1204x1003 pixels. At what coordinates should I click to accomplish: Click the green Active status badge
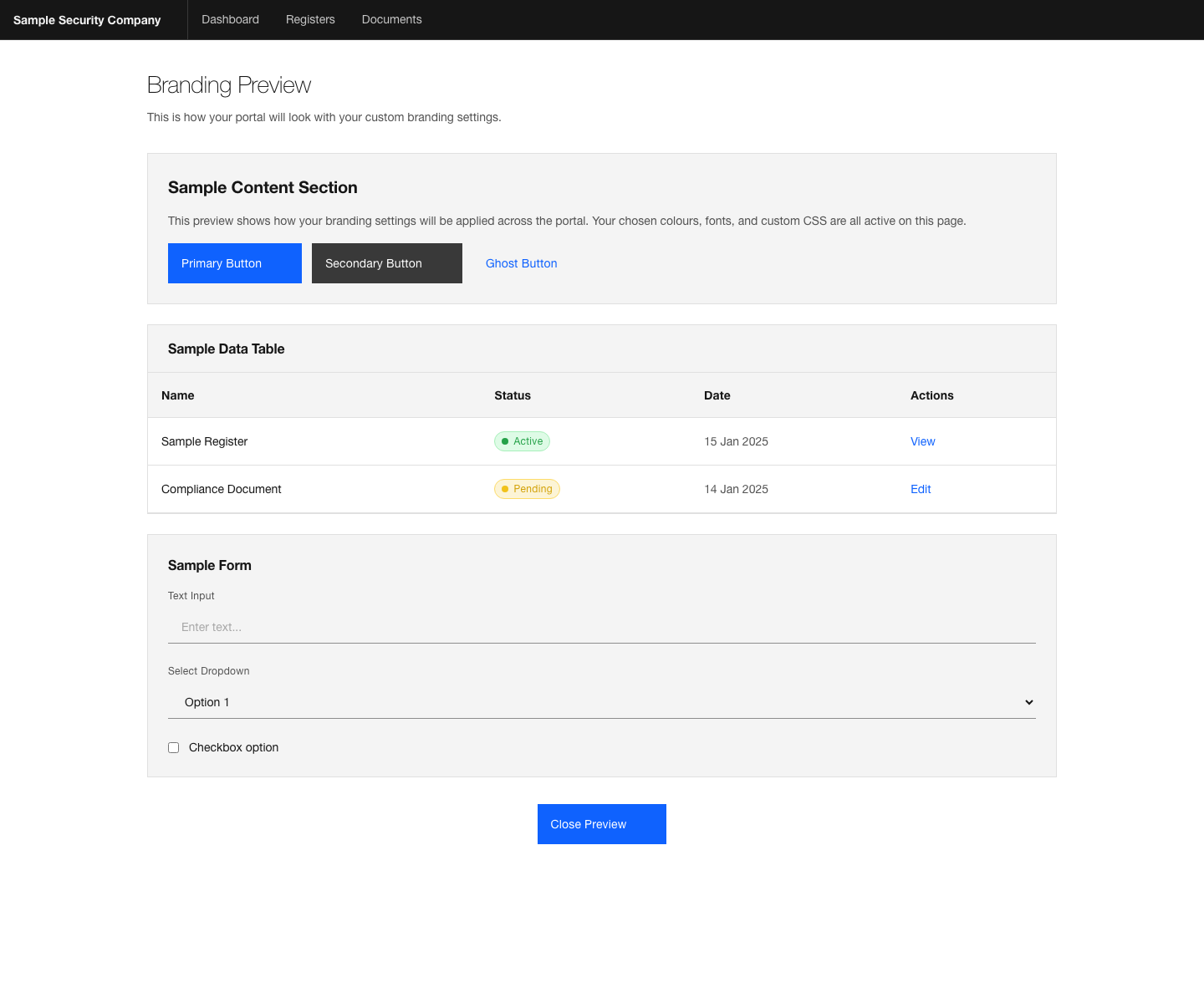point(522,441)
